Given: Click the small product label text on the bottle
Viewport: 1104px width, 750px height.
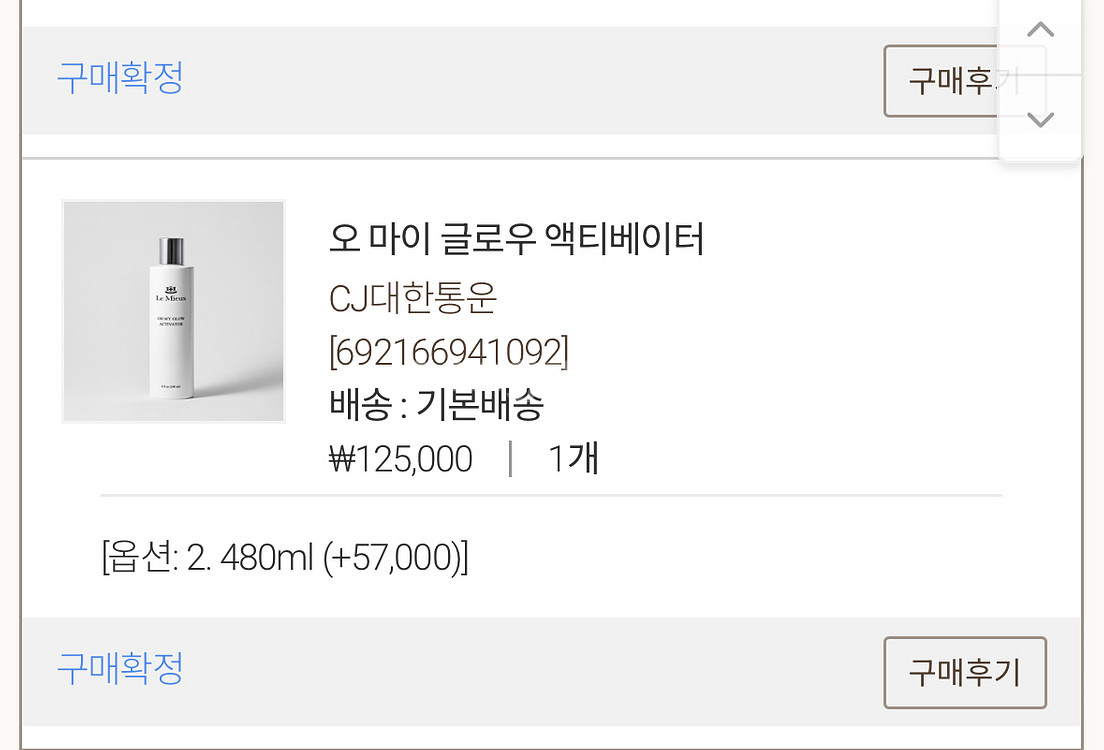Looking at the screenshot, I should pyautogui.click(x=170, y=320).
